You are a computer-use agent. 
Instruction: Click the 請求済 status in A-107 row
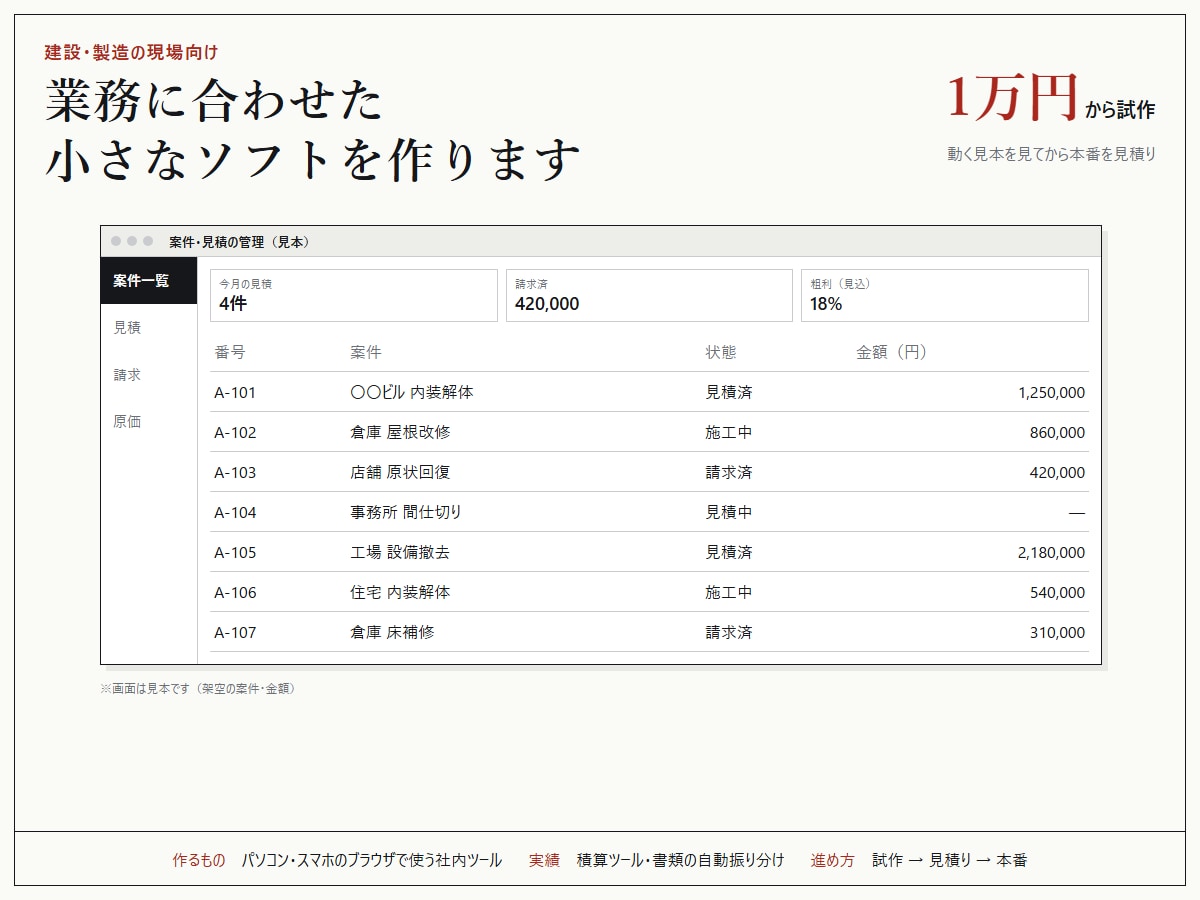pyautogui.click(x=729, y=632)
